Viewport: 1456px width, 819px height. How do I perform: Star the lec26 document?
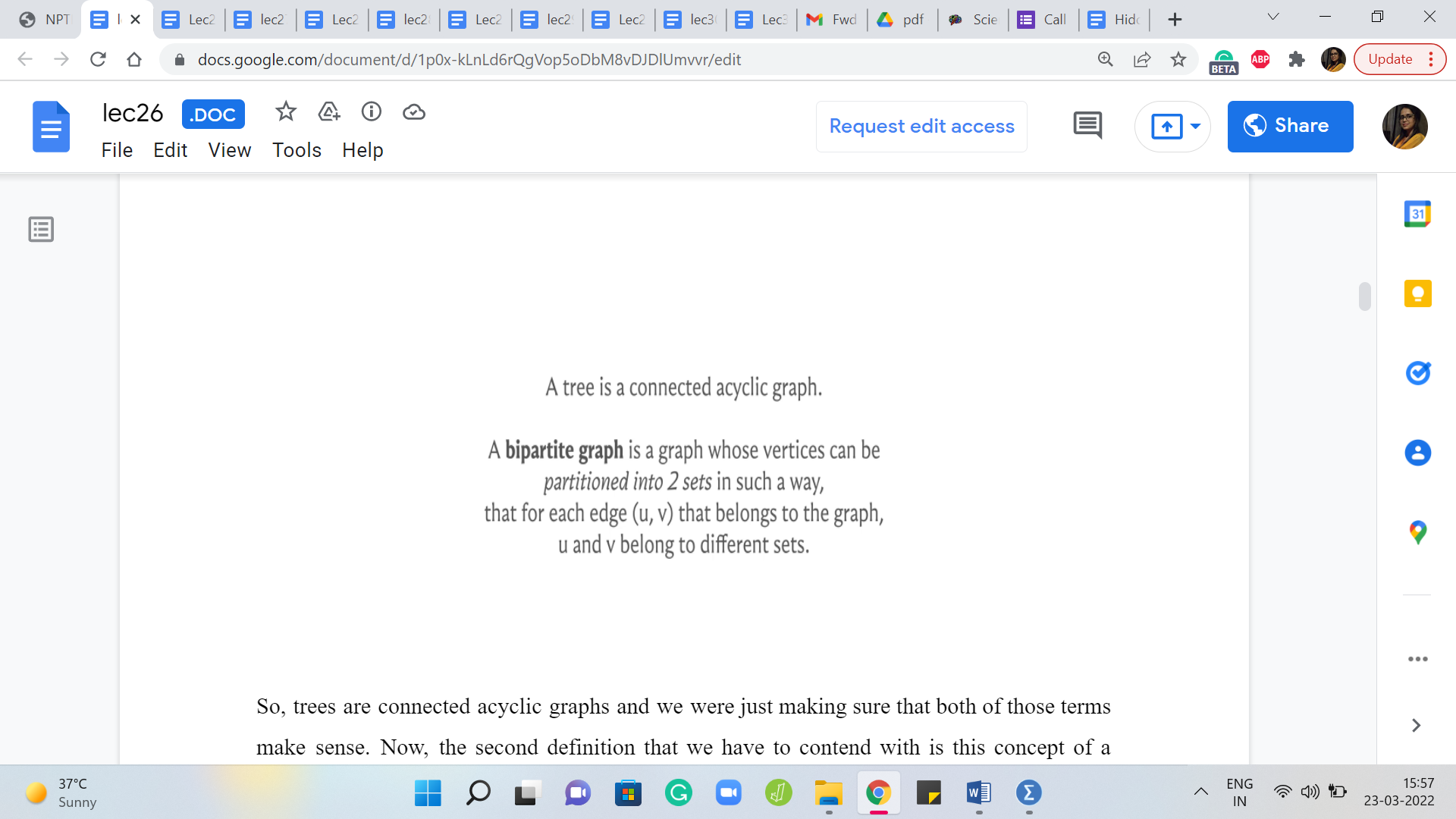(285, 112)
